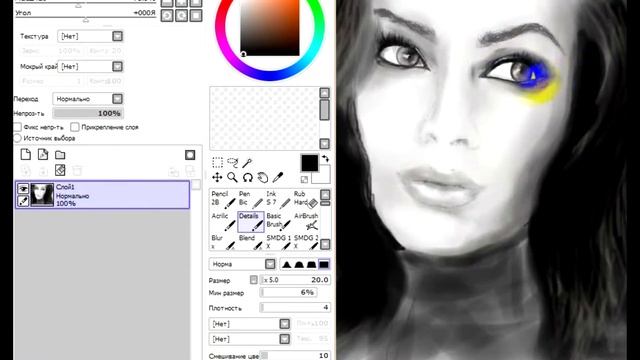
Task: Select the lasso selection tool
Action: coord(233,162)
